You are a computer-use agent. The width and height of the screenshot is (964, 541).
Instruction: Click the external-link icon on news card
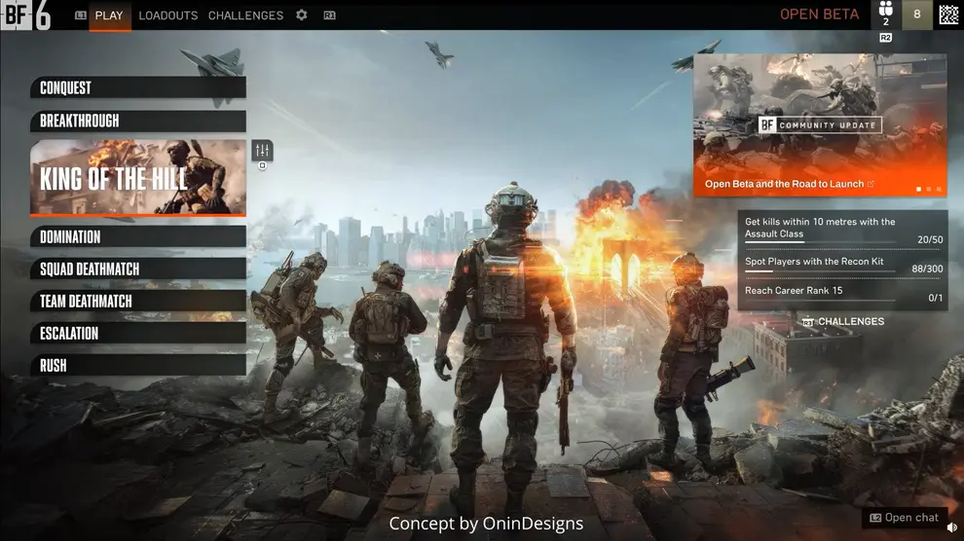(x=871, y=184)
